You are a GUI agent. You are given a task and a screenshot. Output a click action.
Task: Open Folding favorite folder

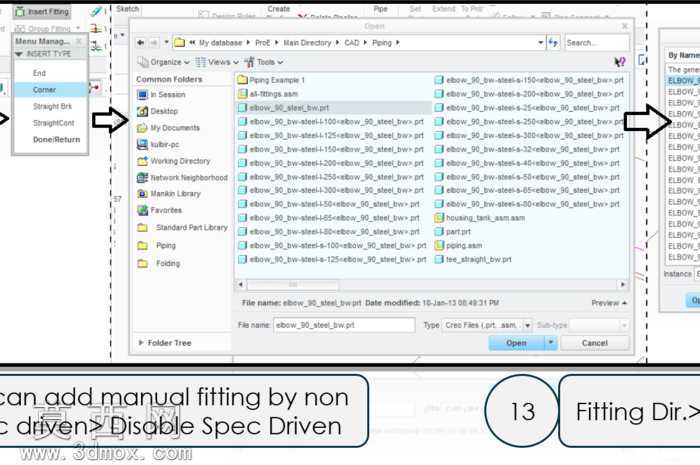point(159,263)
